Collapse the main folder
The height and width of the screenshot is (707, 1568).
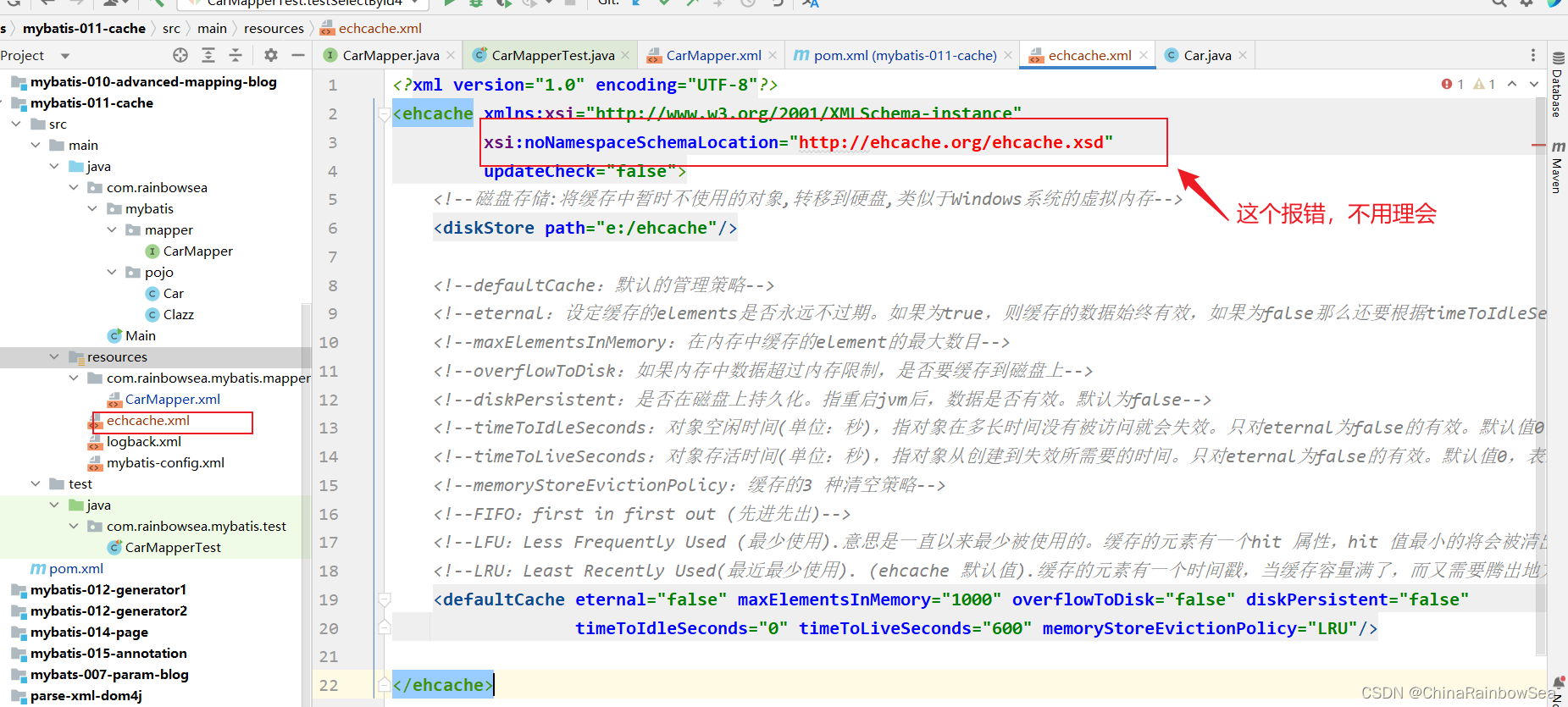[x=36, y=146]
